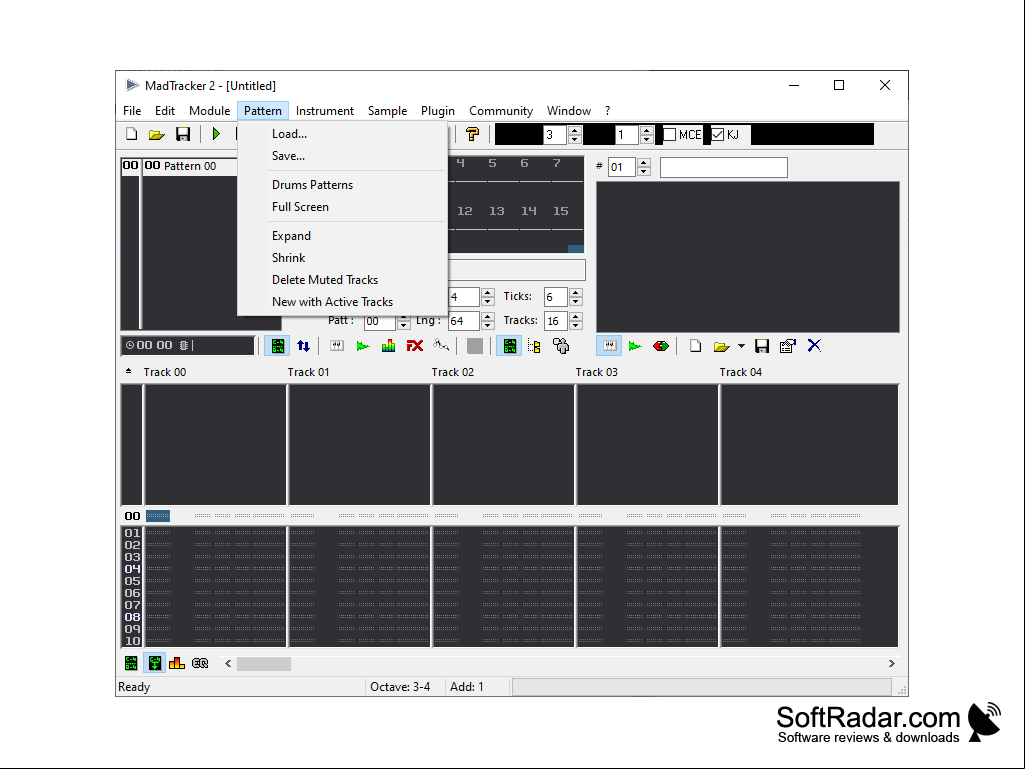Create a new instrument with the blank page icon
The height and width of the screenshot is (769, 1025).
696,346
